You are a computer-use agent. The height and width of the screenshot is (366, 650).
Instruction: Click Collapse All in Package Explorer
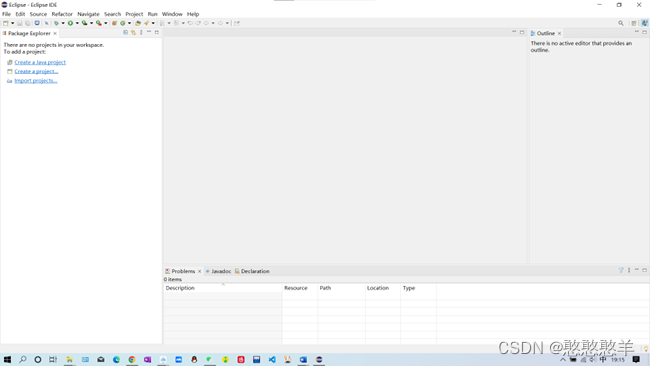pos(126,32)
